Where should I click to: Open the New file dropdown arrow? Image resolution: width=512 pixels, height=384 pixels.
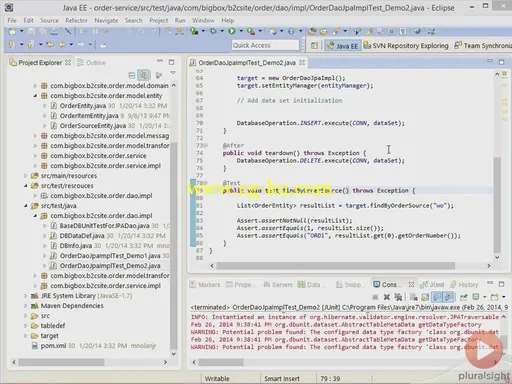tap(22, 31)
